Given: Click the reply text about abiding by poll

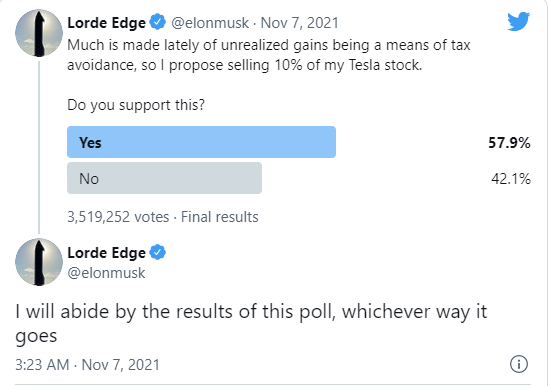Looking at the screenshot, I should (x=251, y=323).
